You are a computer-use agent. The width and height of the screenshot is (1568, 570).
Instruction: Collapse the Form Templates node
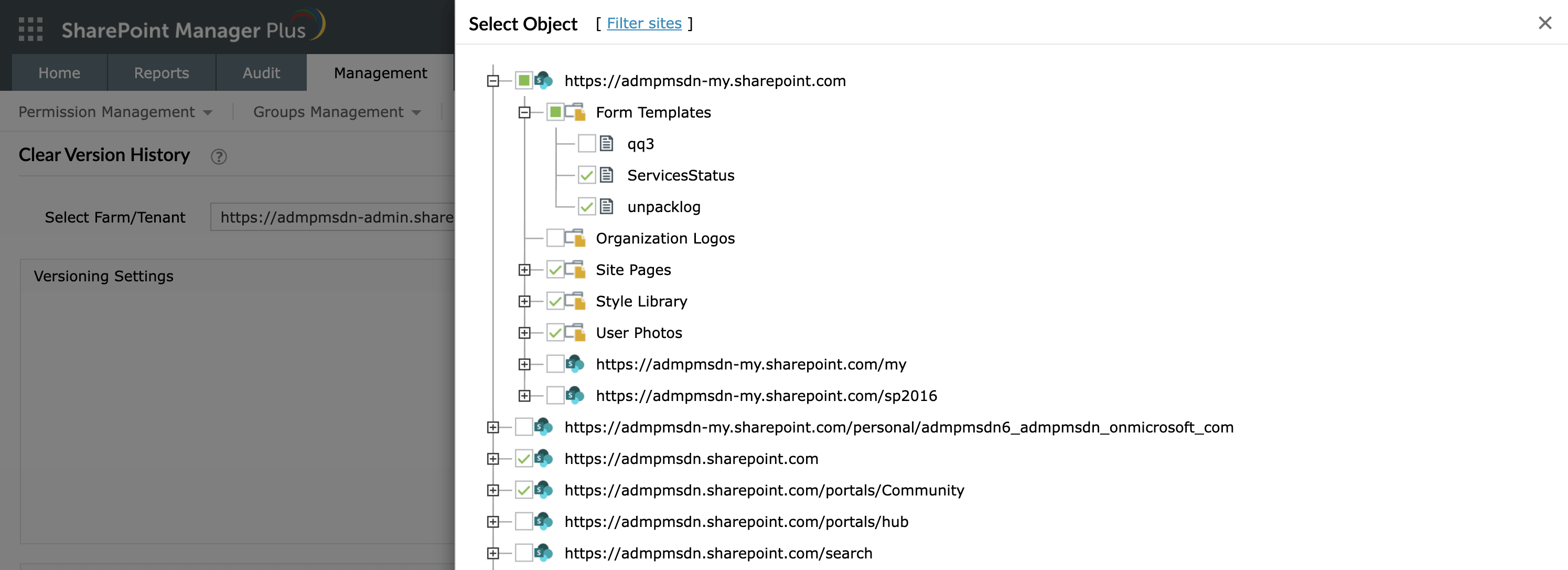524,112
